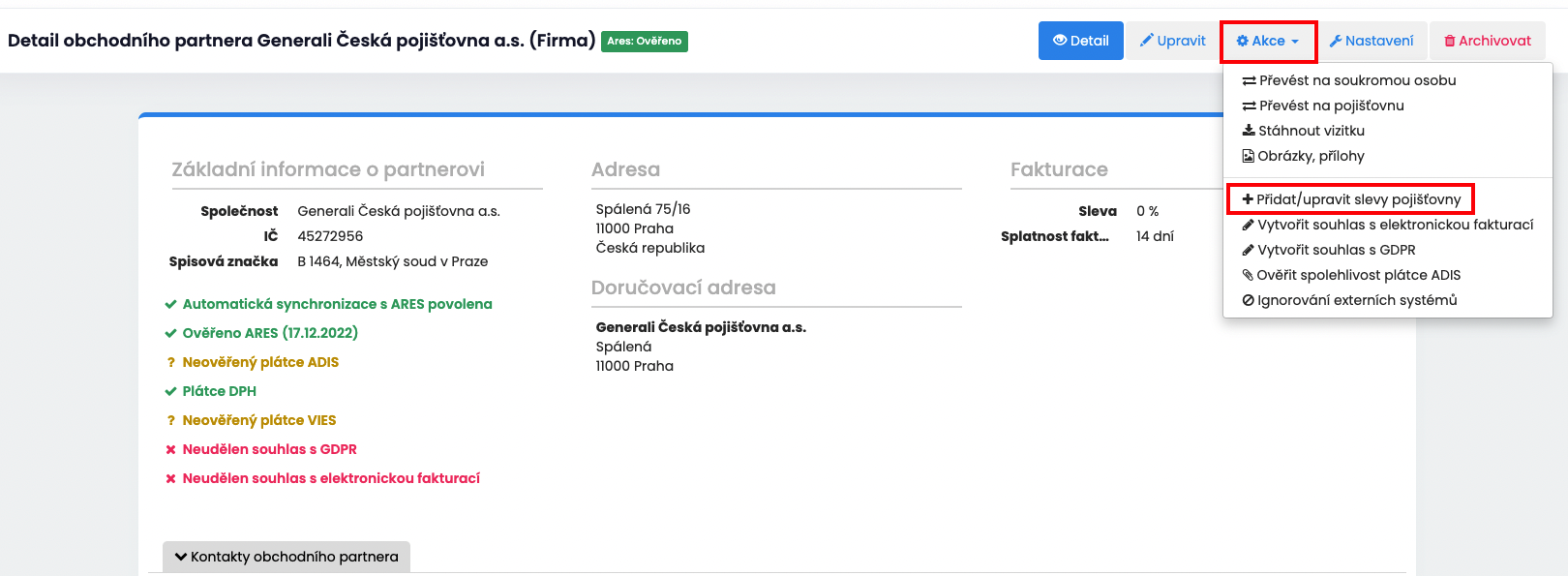This screenshot has width=1568, height=576.
Task: Click Spisová značka value B 1464
Action: coord(393,261)
